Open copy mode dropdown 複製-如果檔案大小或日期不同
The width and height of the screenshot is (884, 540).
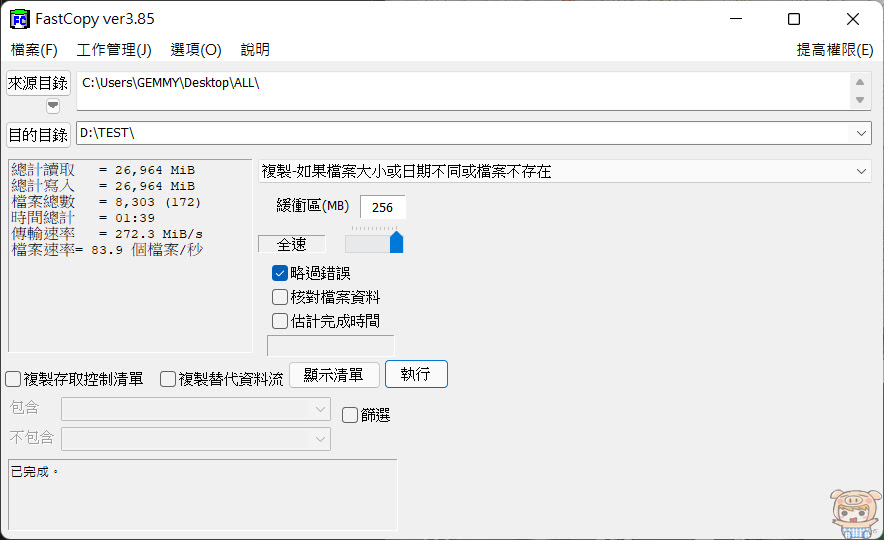[x=564, y=171]
